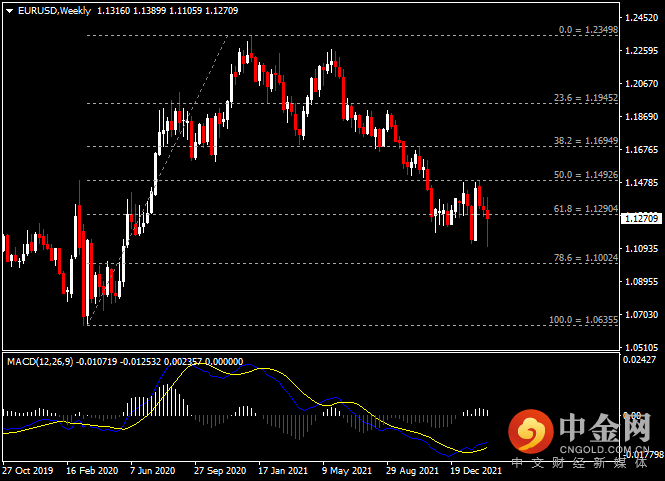Open the chart menu triangle beside EURUSD

(9, 11)
